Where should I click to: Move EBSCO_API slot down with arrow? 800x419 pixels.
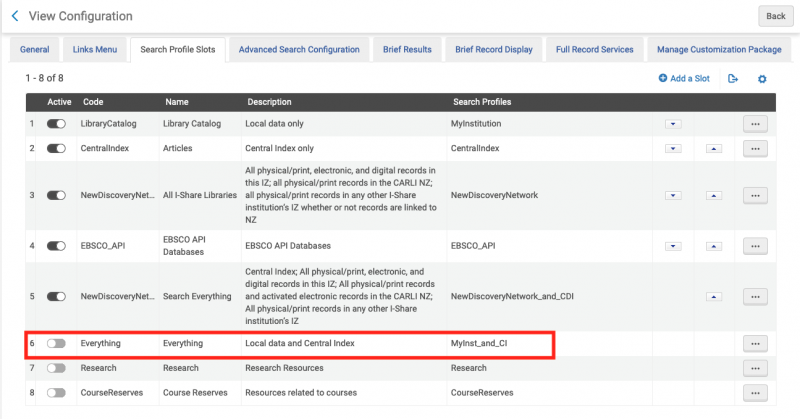pyautogui.click(x=673, y=246)
